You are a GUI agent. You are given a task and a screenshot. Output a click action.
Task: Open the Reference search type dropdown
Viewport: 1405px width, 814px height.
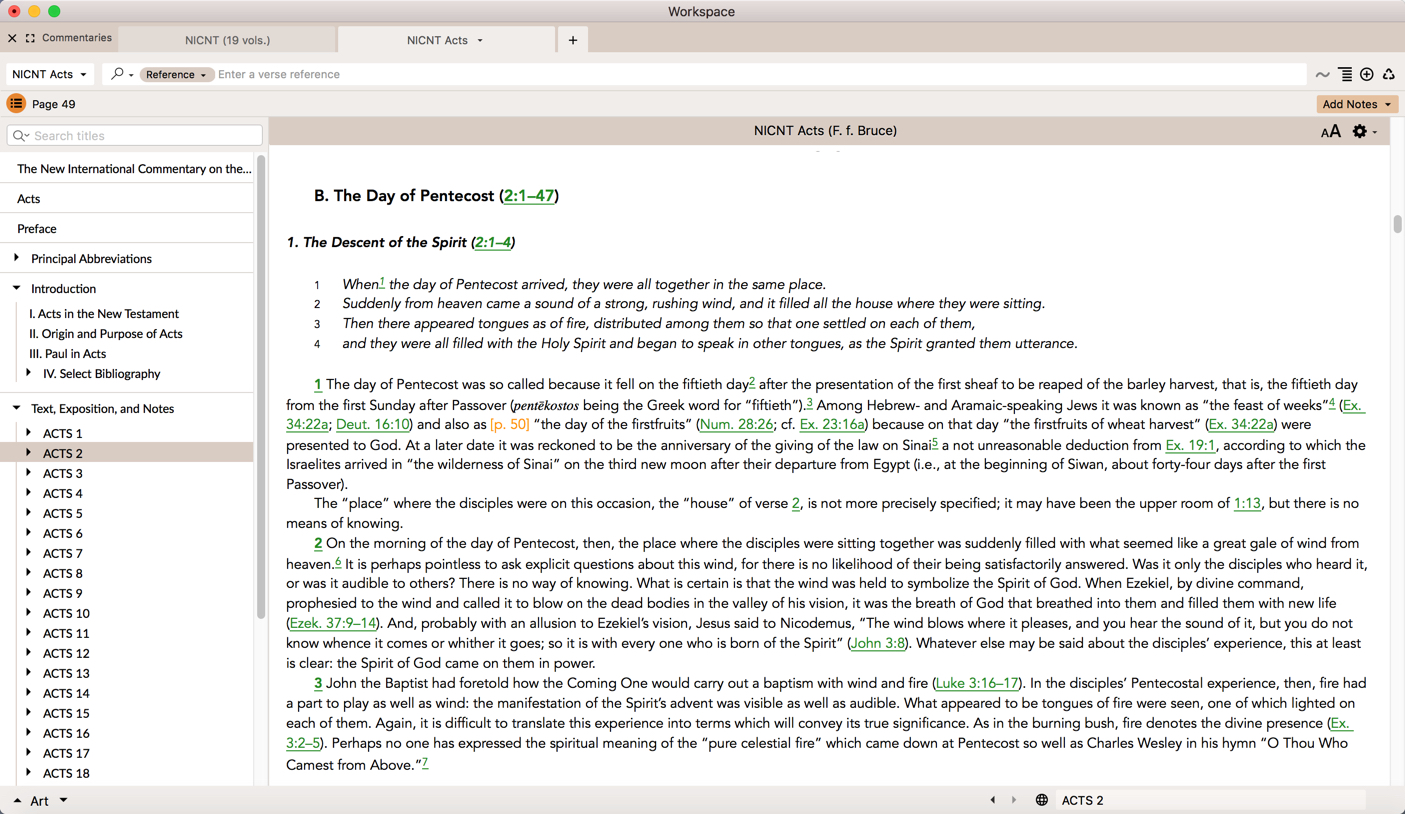point(176,74)
